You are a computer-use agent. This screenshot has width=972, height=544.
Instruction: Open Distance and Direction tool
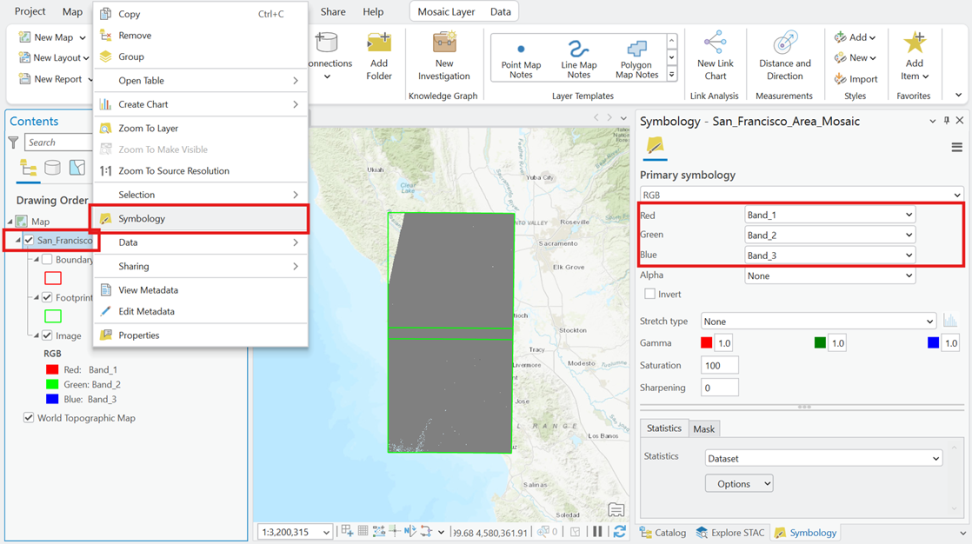(785, 43)
